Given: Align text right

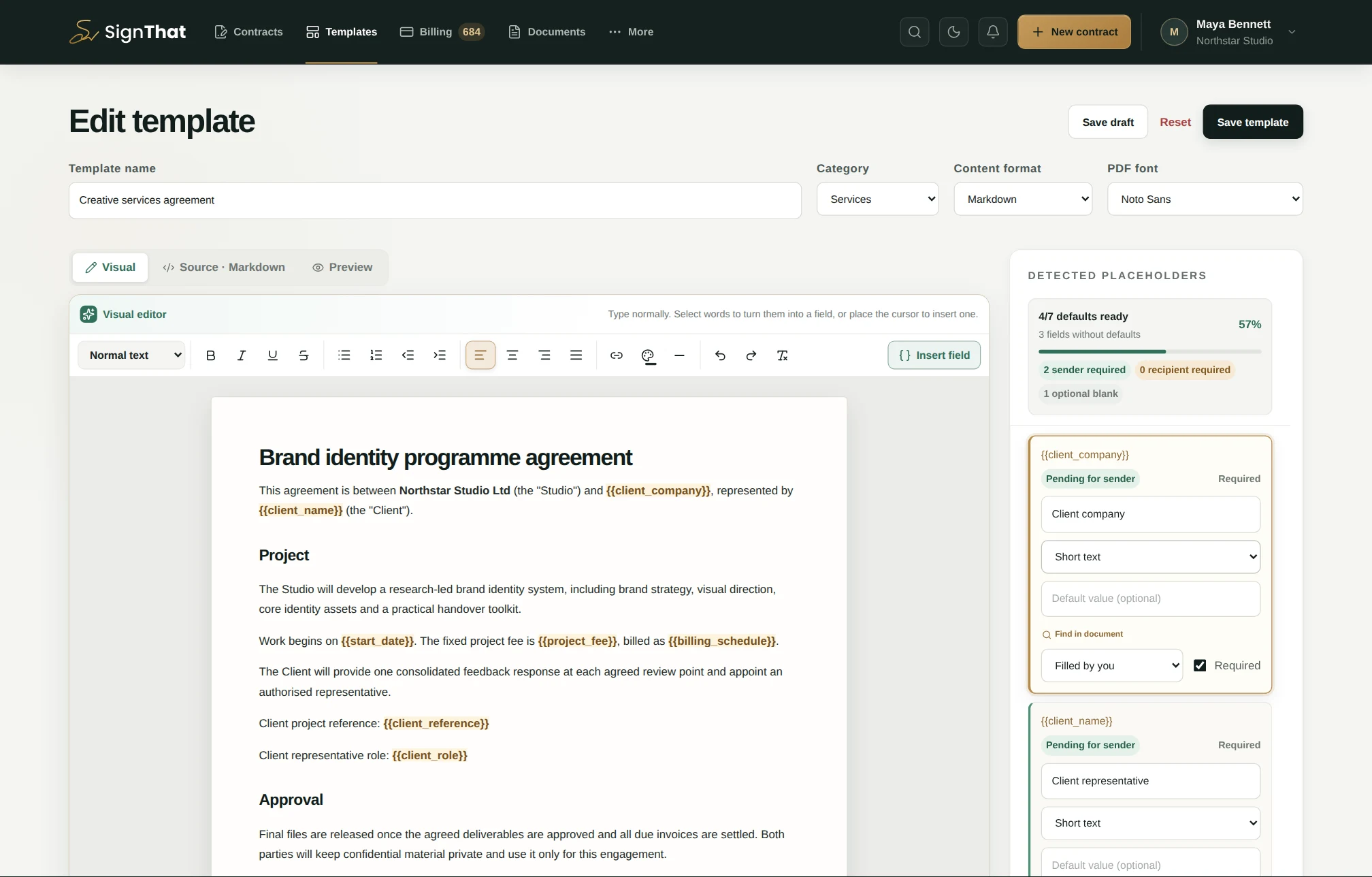Looking at the screenshot, I should click(544, 355).
